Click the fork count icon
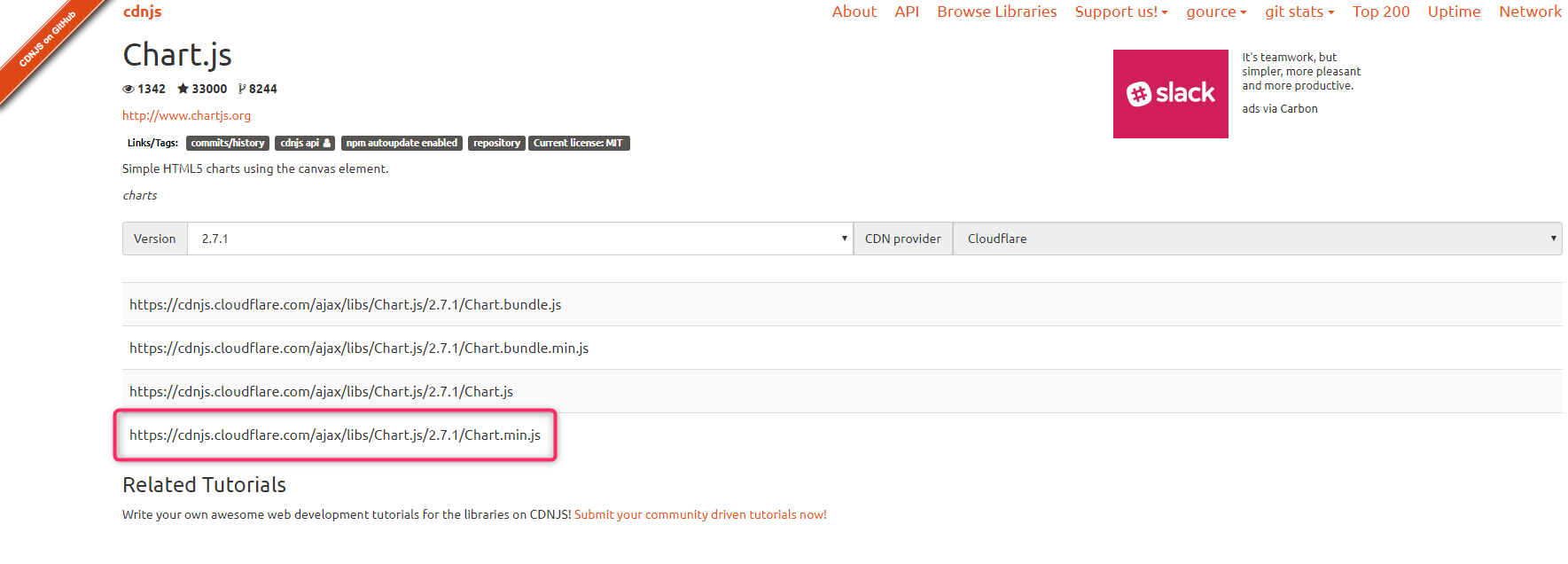 [x=242, y=89]
